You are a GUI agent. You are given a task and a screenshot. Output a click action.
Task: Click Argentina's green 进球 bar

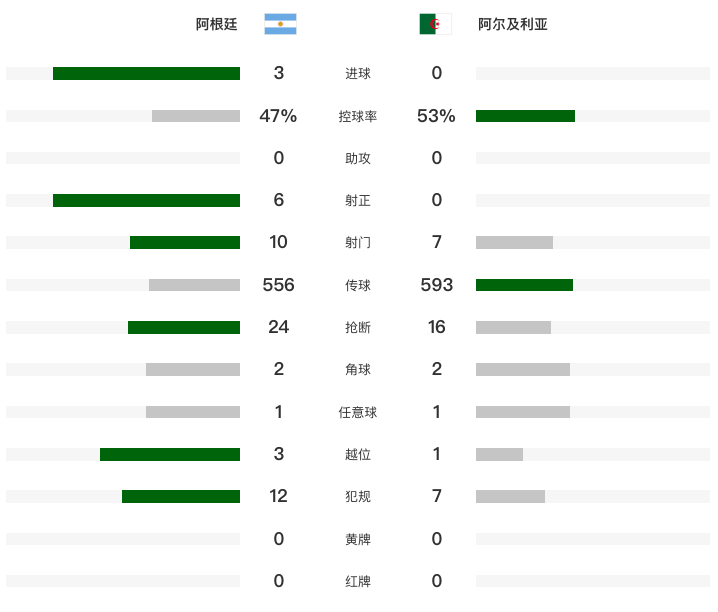pos(147,73)
